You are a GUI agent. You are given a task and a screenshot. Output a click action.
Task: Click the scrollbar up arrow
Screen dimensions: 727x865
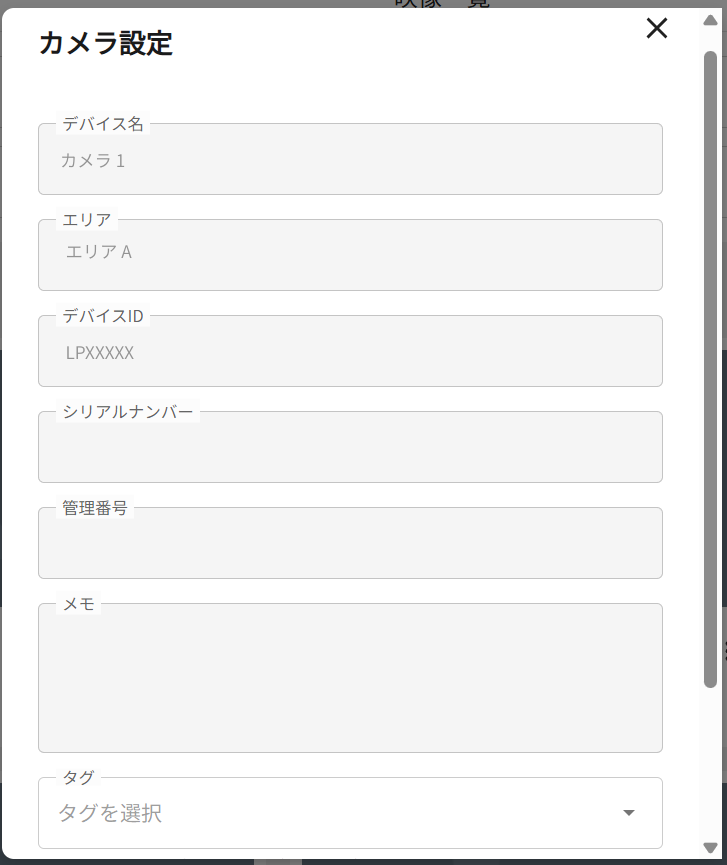pos(710,20)
